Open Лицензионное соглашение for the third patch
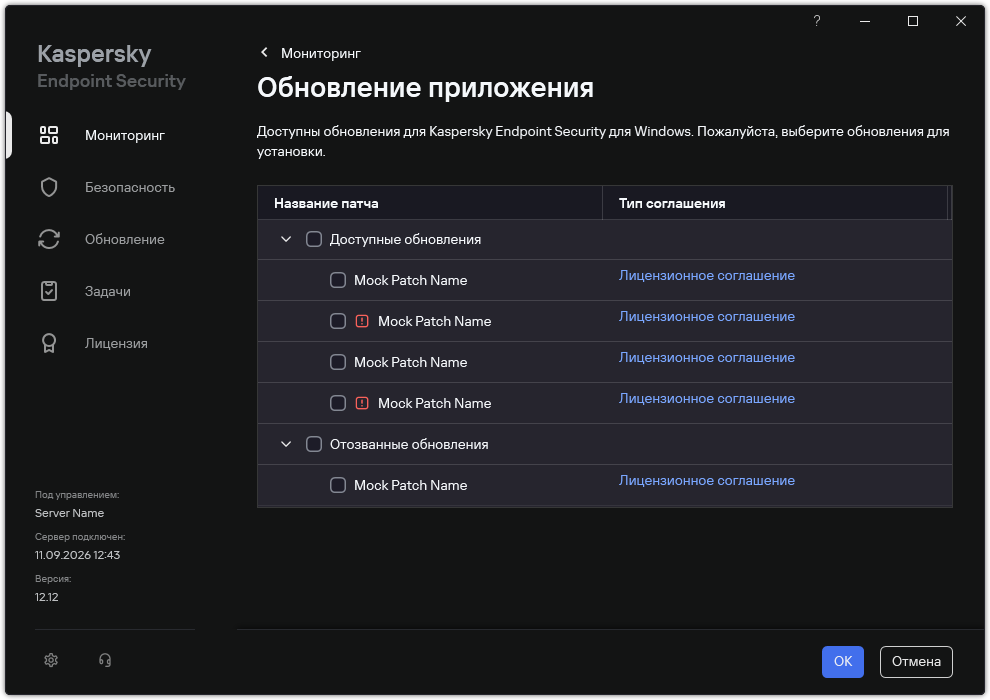 (x=707, y=358)
